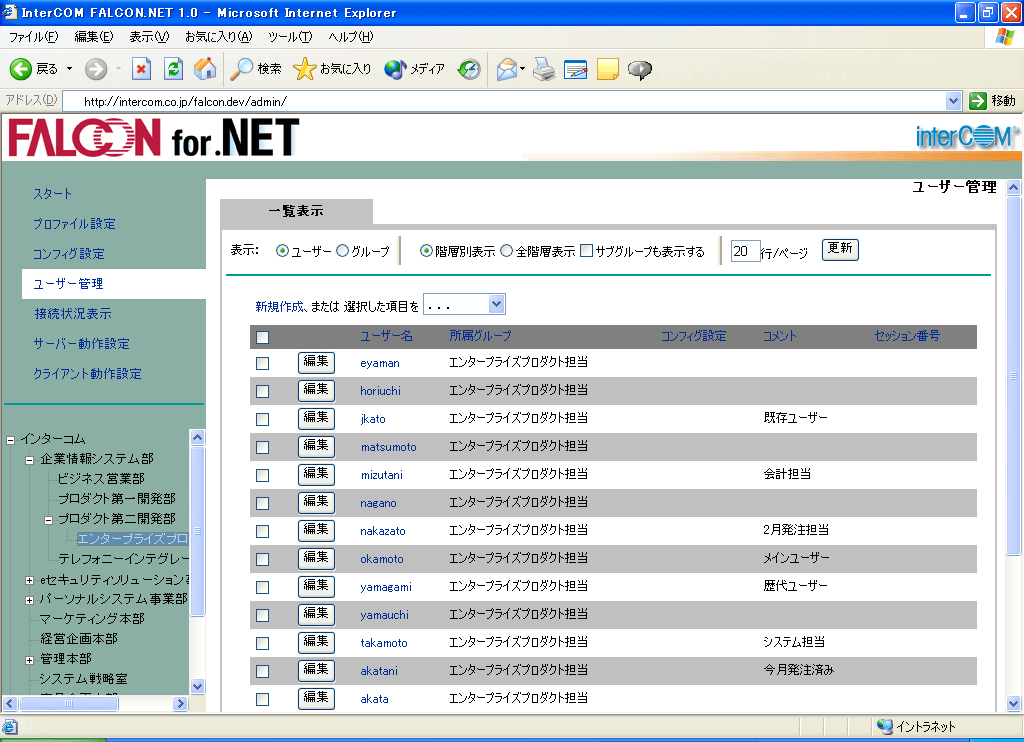The height and width of the screenshot is (742, 1024).
Task: Click the IE page icon in title bar
Action: (x=10, y=12)
